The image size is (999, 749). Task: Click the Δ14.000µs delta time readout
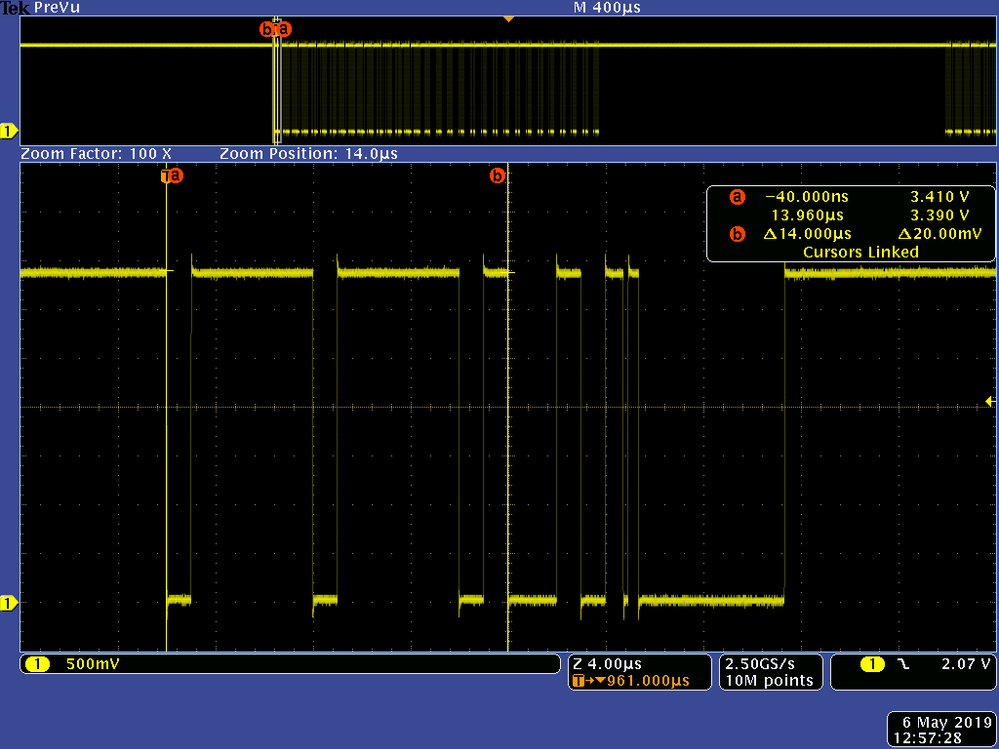tap(807, 234)
